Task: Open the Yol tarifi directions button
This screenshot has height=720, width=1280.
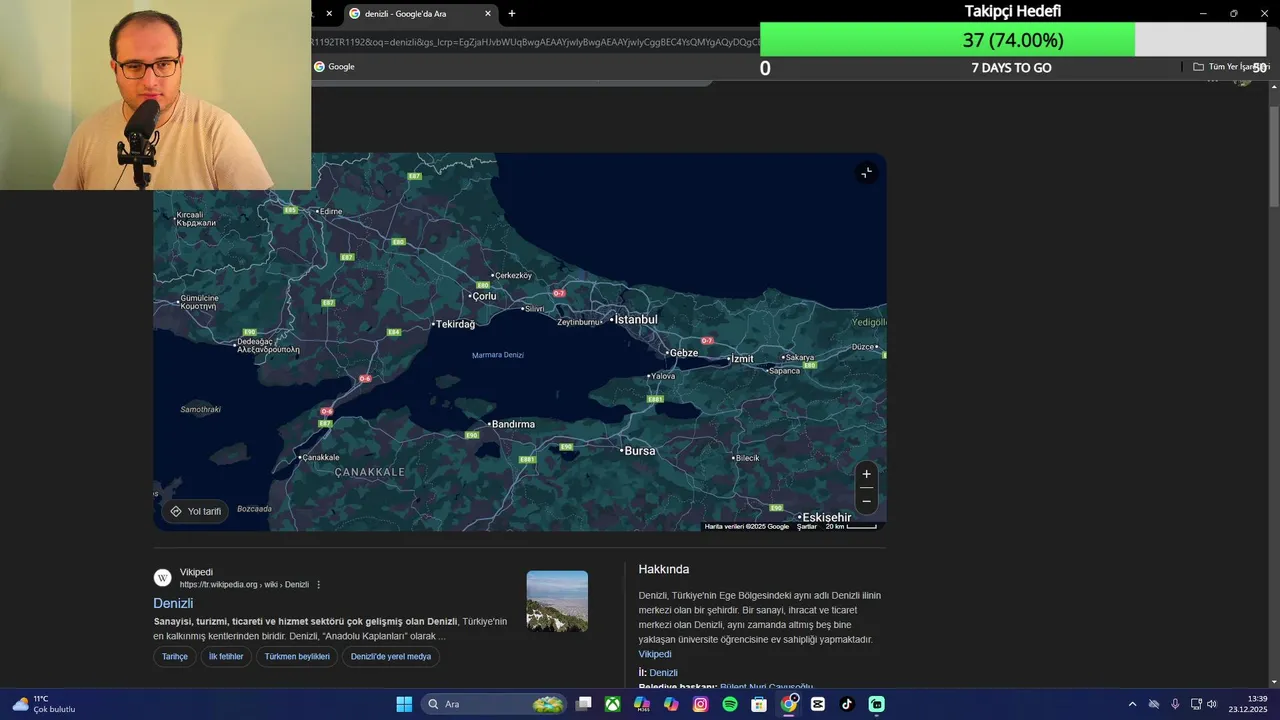Action: coord(196,511)
